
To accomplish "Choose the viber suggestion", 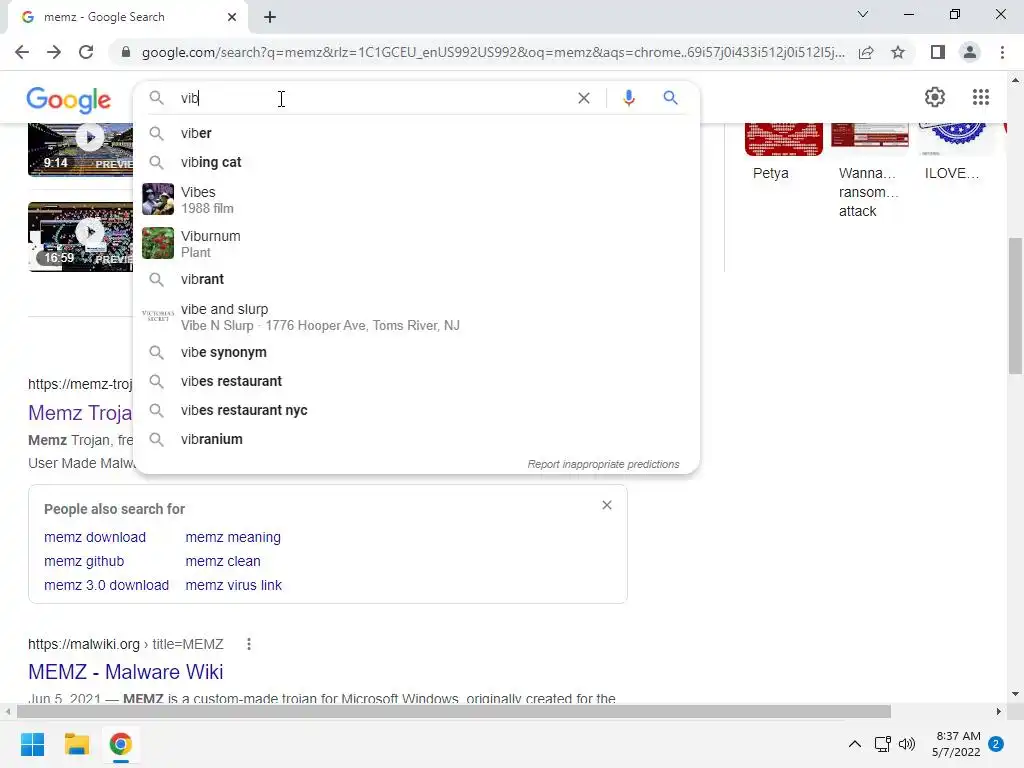I will [x=417, y=133].
